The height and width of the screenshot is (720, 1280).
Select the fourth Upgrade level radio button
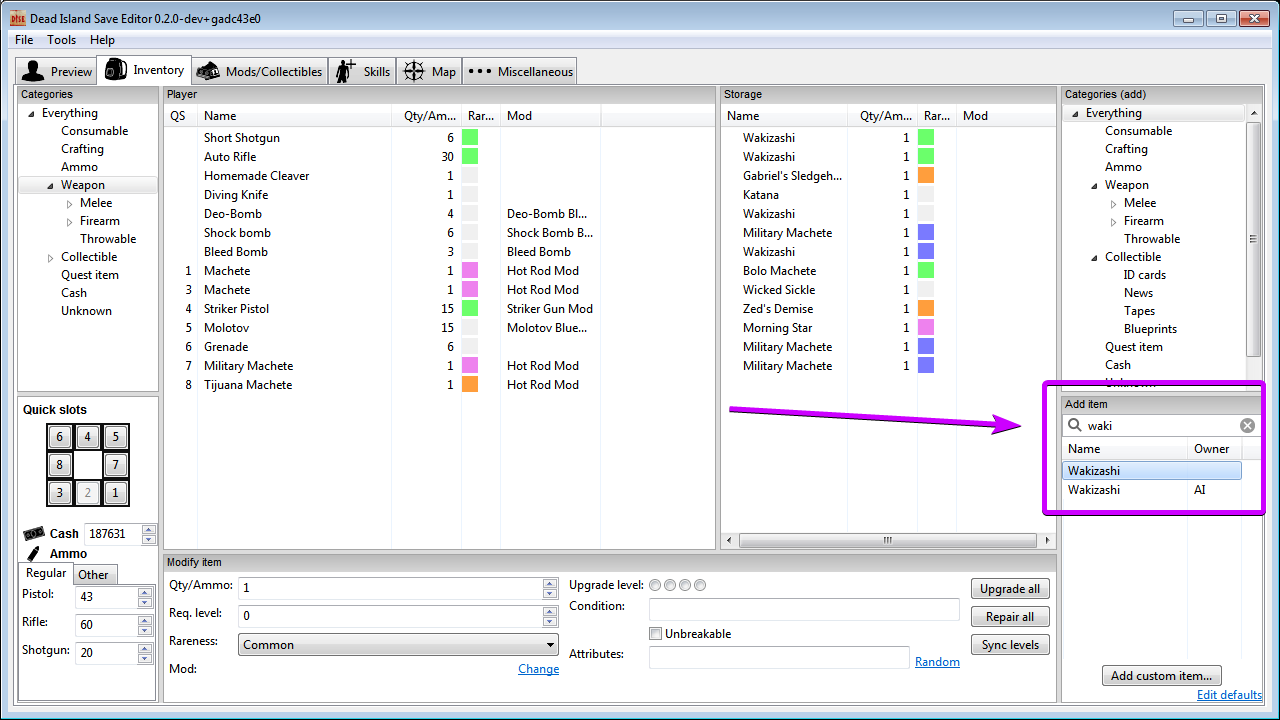[x=700, y=585]
